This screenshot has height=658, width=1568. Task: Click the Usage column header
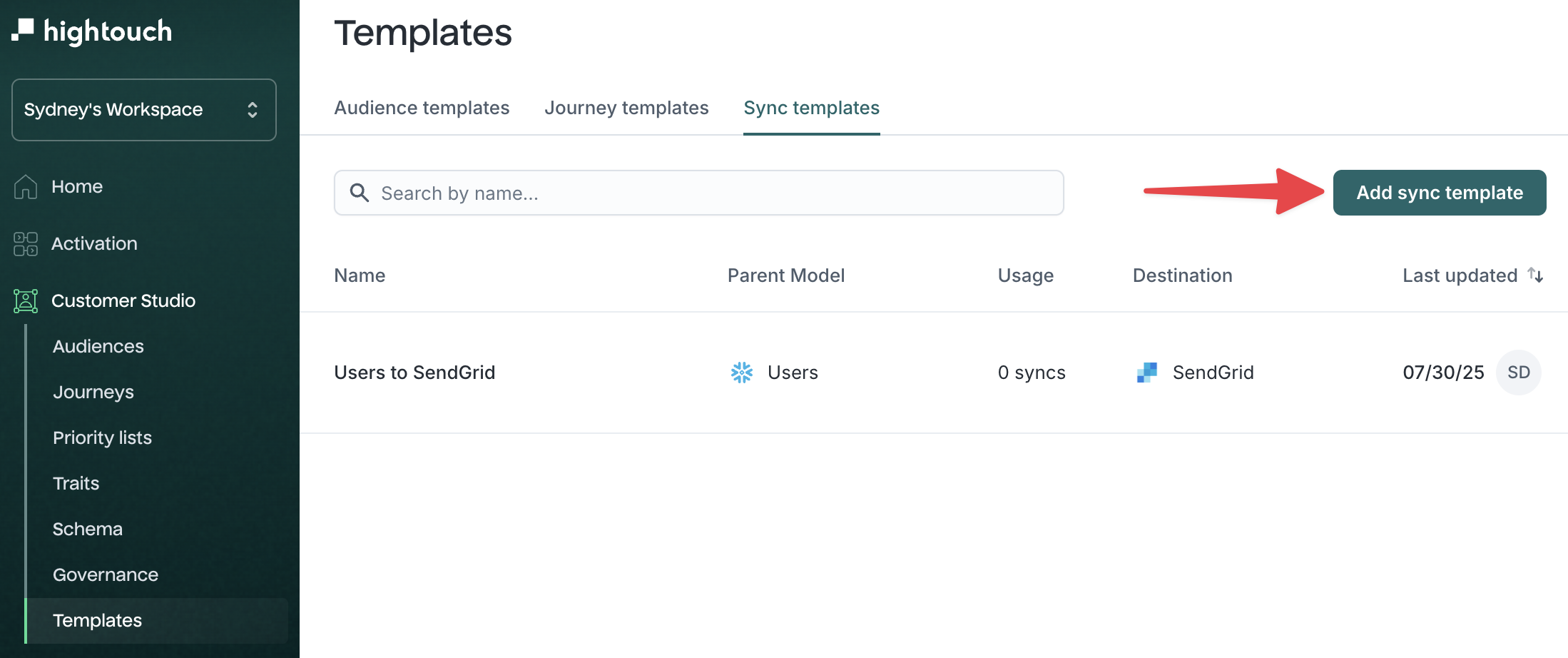[1026, 275]
